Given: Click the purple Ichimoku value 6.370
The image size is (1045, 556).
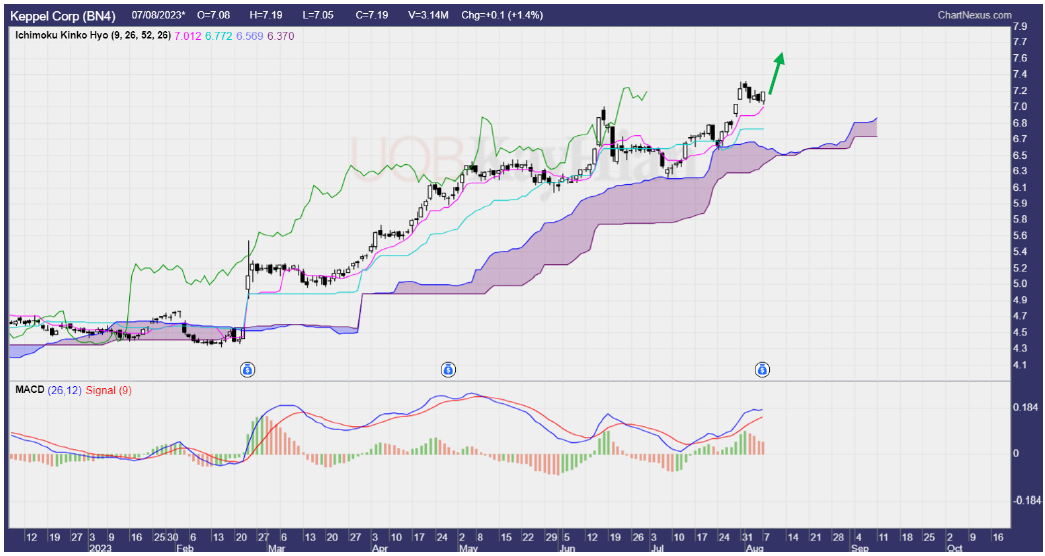Looking at the screenshot, I should pyautogui.click(x=281, y=36).
